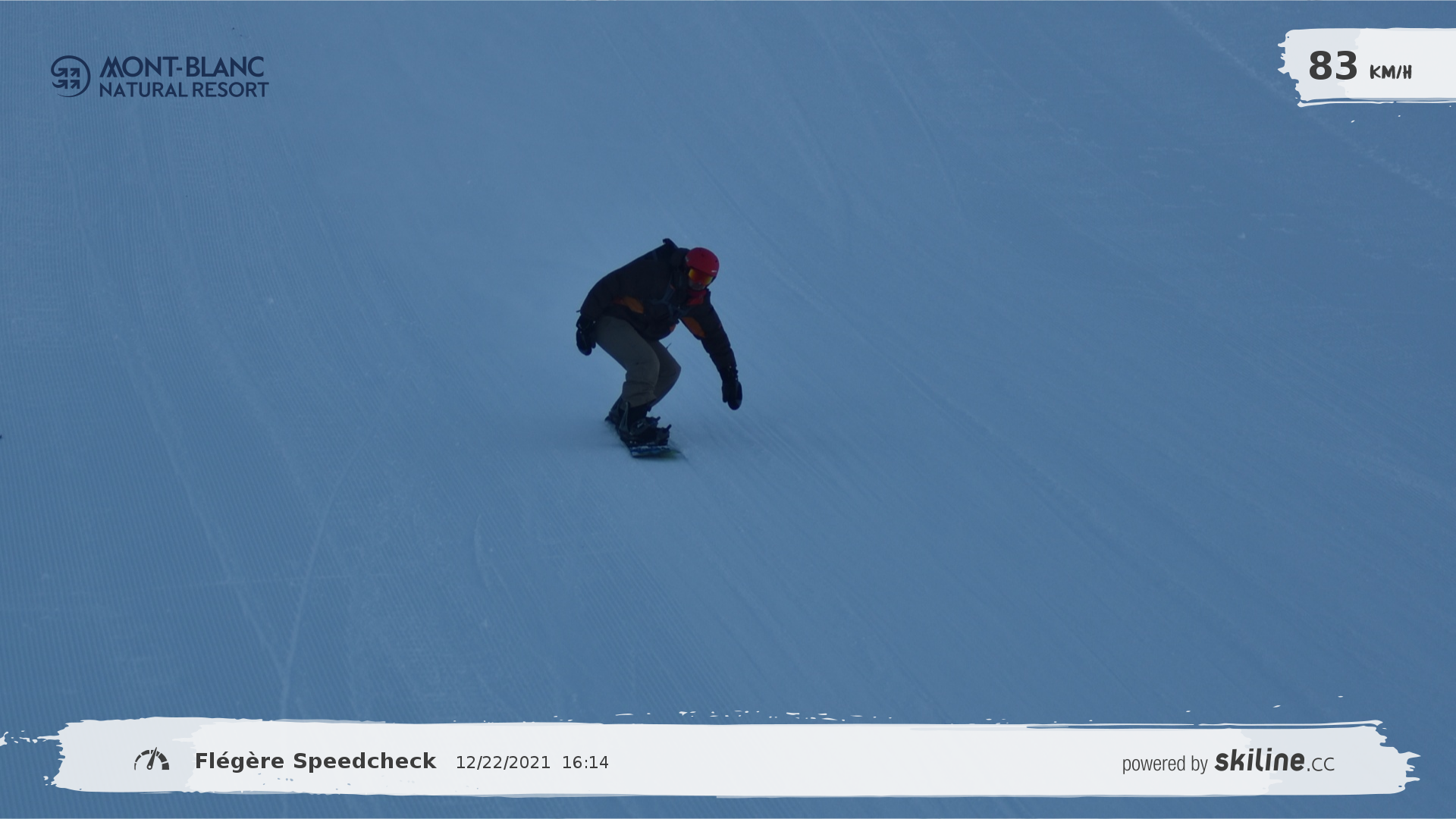Click the rider's left glove near knee

click(585, 338)
